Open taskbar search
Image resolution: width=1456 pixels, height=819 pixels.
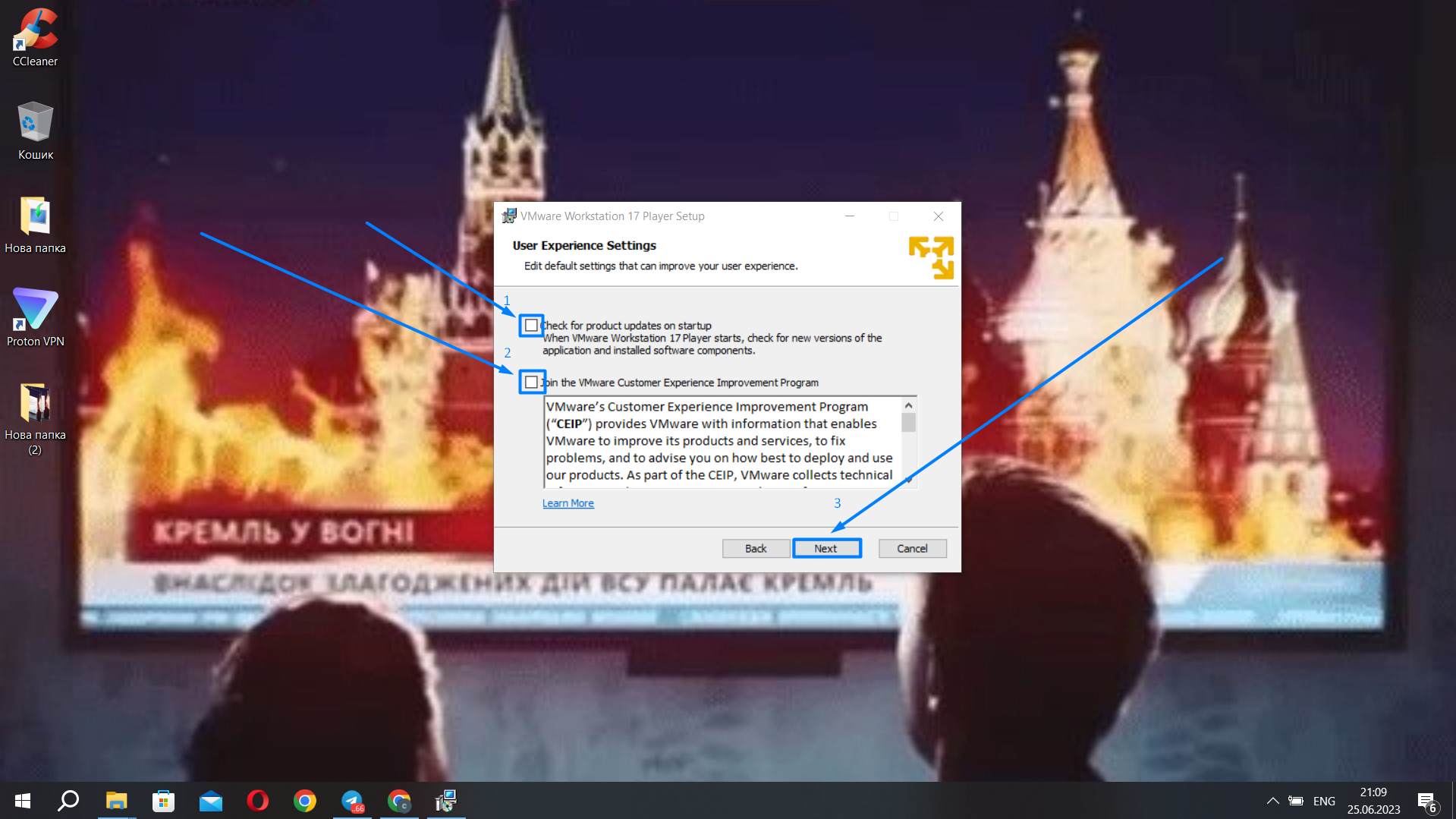(x=69, y=801)
